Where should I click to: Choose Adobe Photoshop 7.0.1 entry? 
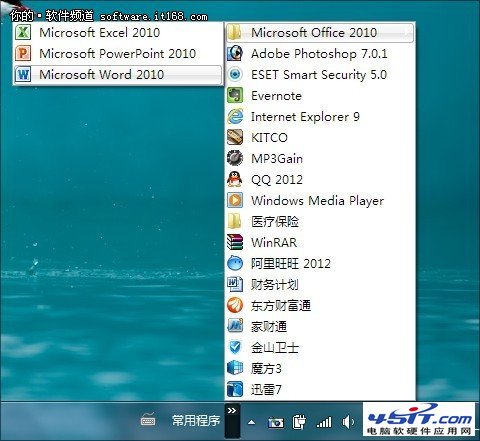pyautogui.click(x=320, y=53)
